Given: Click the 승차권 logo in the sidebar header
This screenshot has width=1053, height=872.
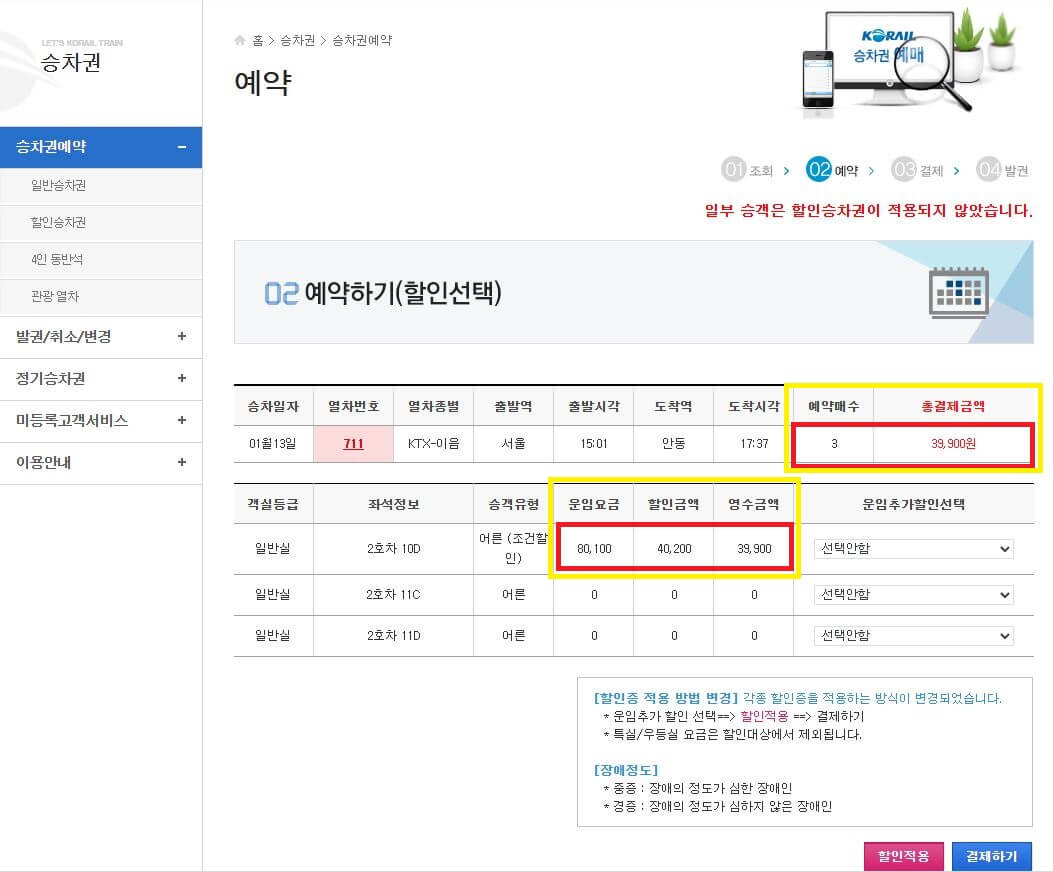Looking at the screenshot, I should (x=68, y=60).
